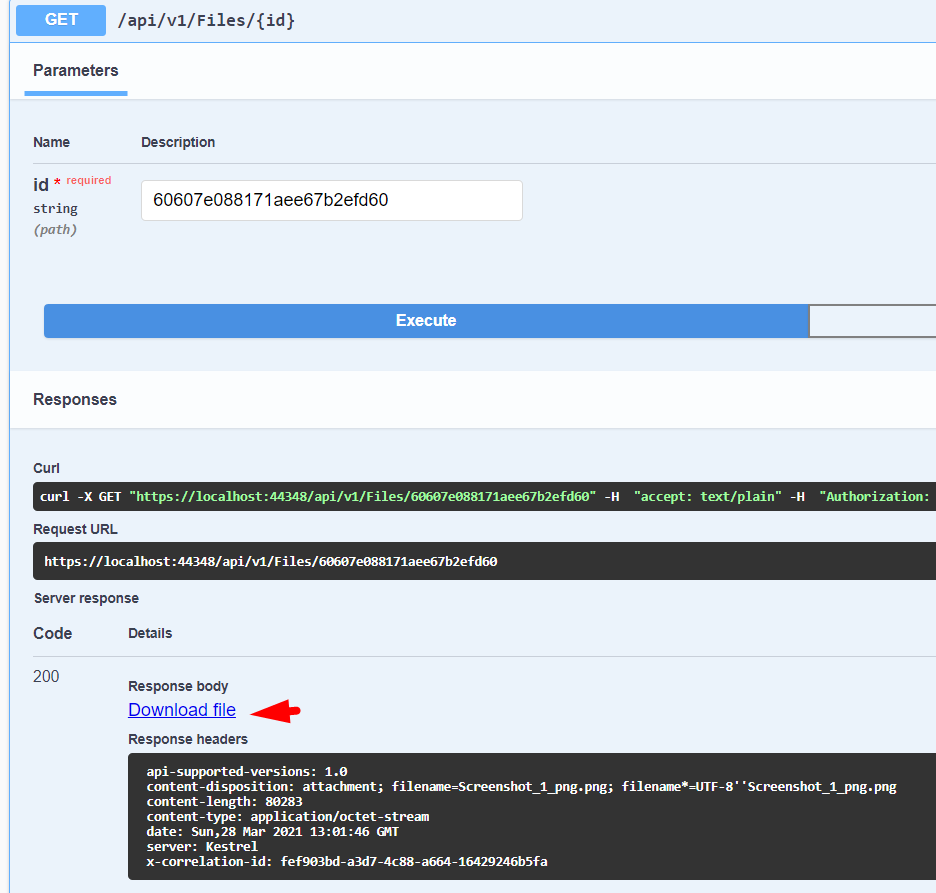Click the id parameter input field
This screenshot has width=936, height=893.
click(332, 200)
